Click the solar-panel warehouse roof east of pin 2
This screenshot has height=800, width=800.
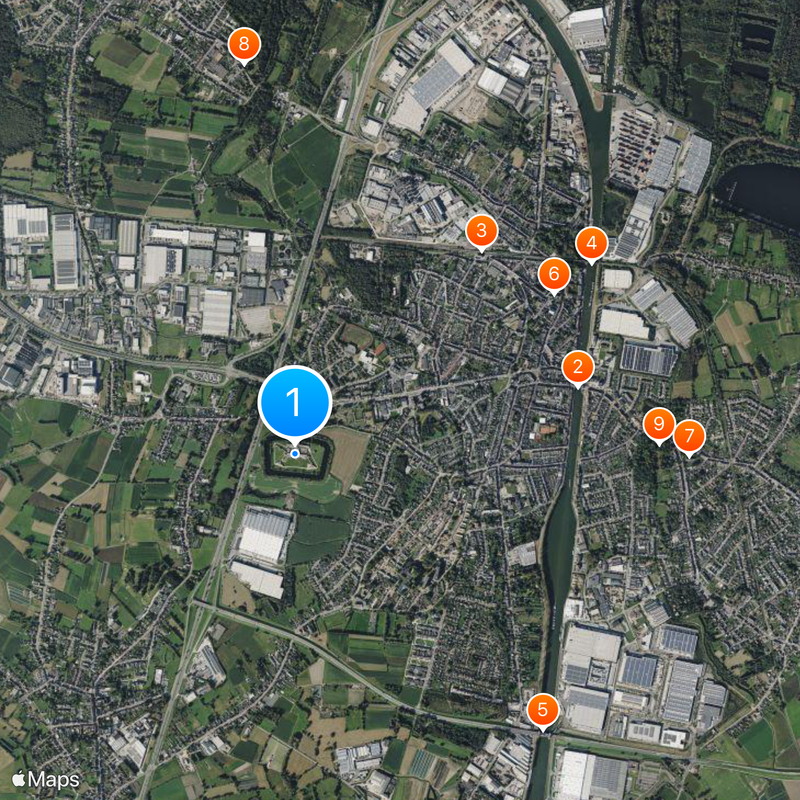click(x=648, y=359)
